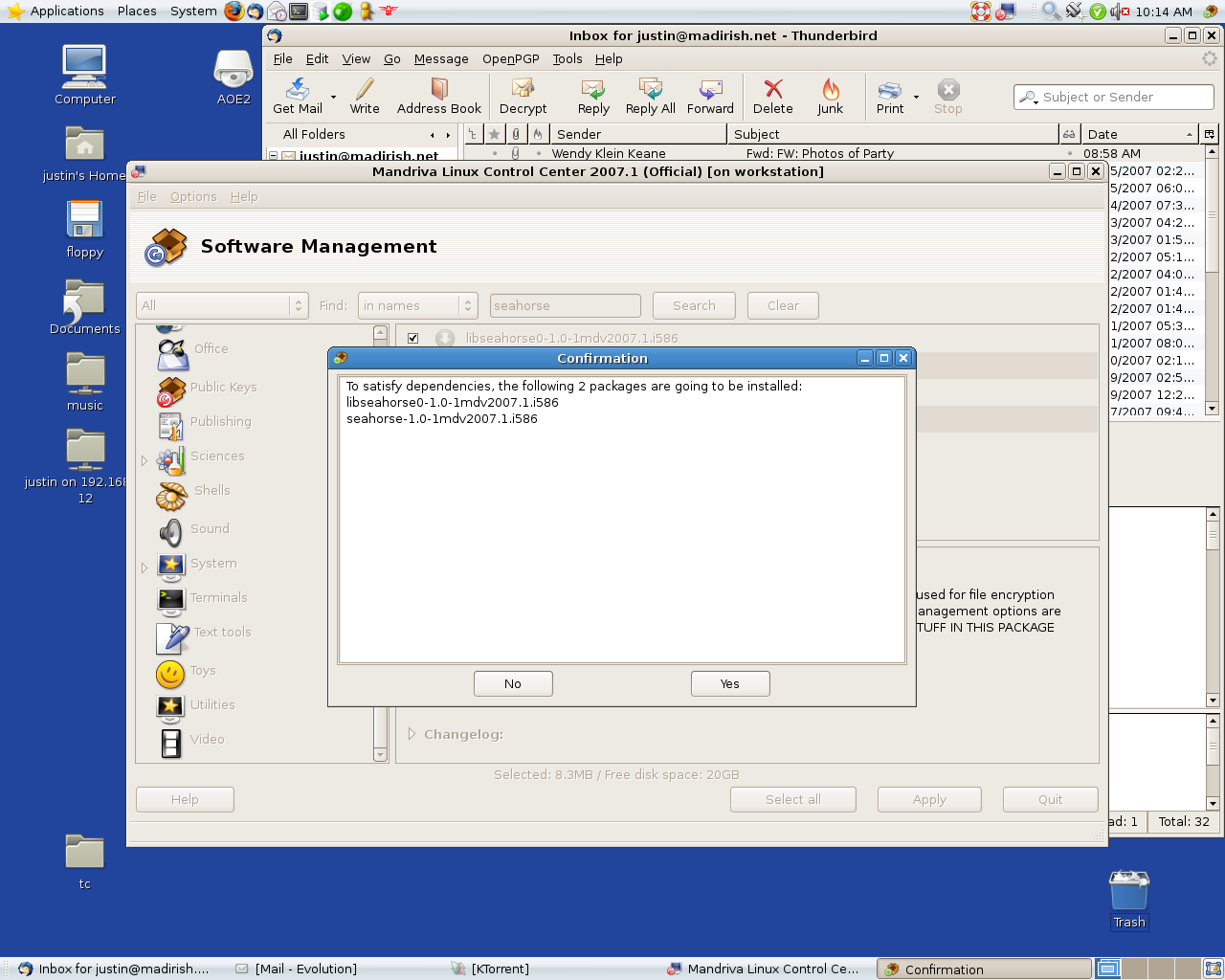Click the category list scrollbar down arrow
Screen dimensions: 1225x980
[x=380, y=754]
